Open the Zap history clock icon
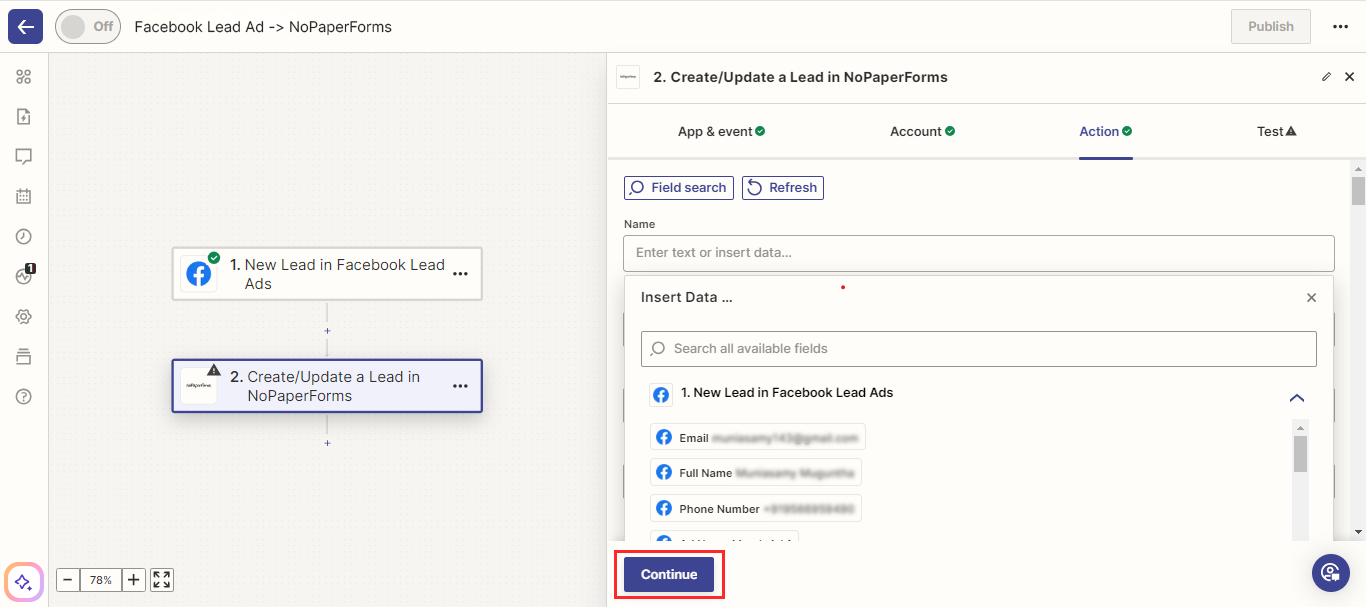The width and height of the screenshot is (1366, 607). 24,237
